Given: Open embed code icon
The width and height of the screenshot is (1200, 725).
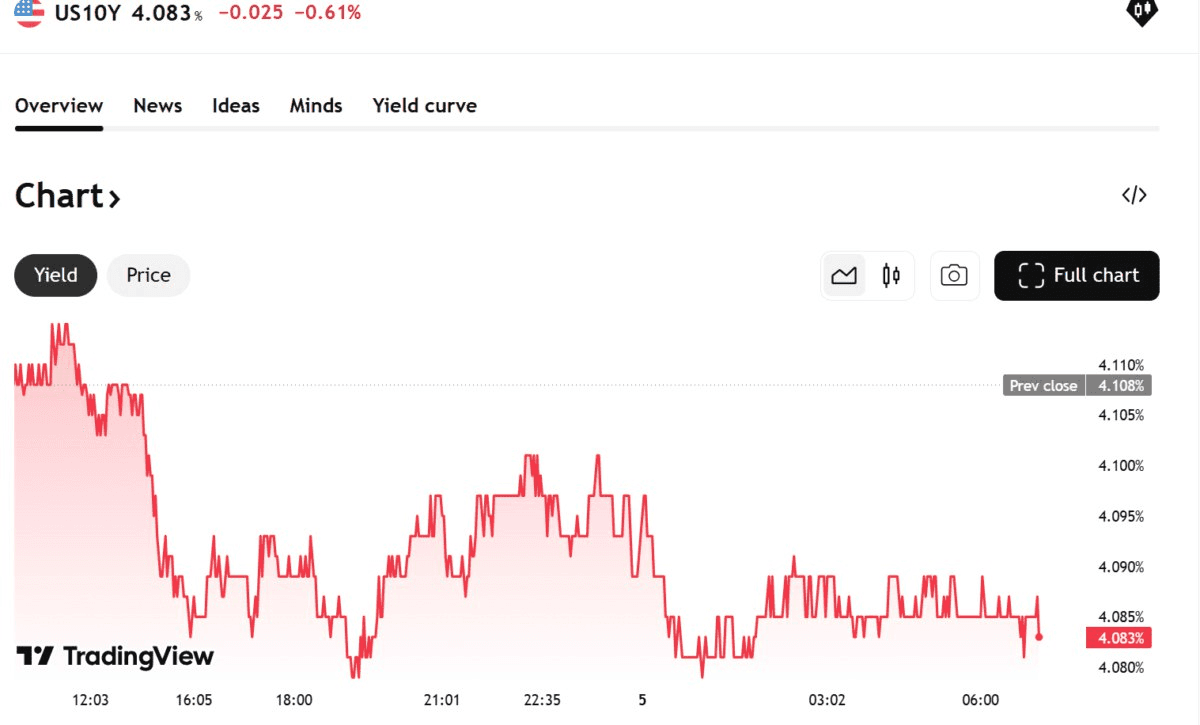Looking at the screenshot, I should coord(1134,196).
